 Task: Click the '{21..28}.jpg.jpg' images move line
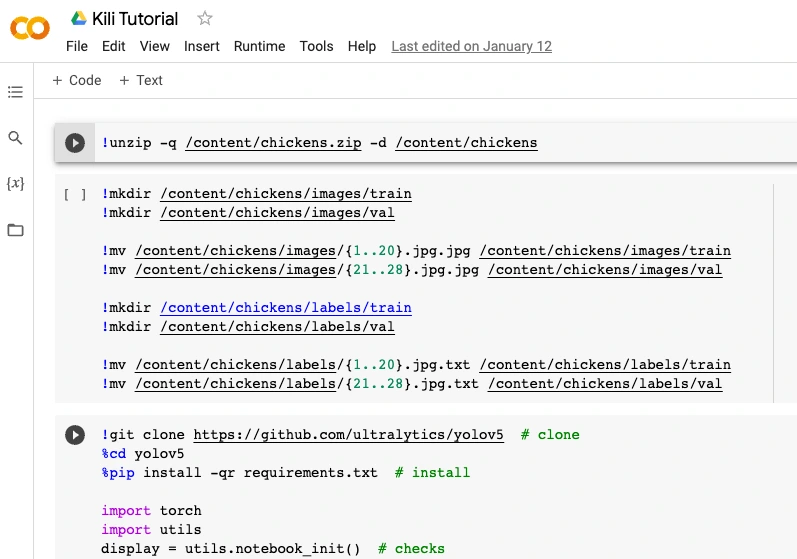click(412, 270)
